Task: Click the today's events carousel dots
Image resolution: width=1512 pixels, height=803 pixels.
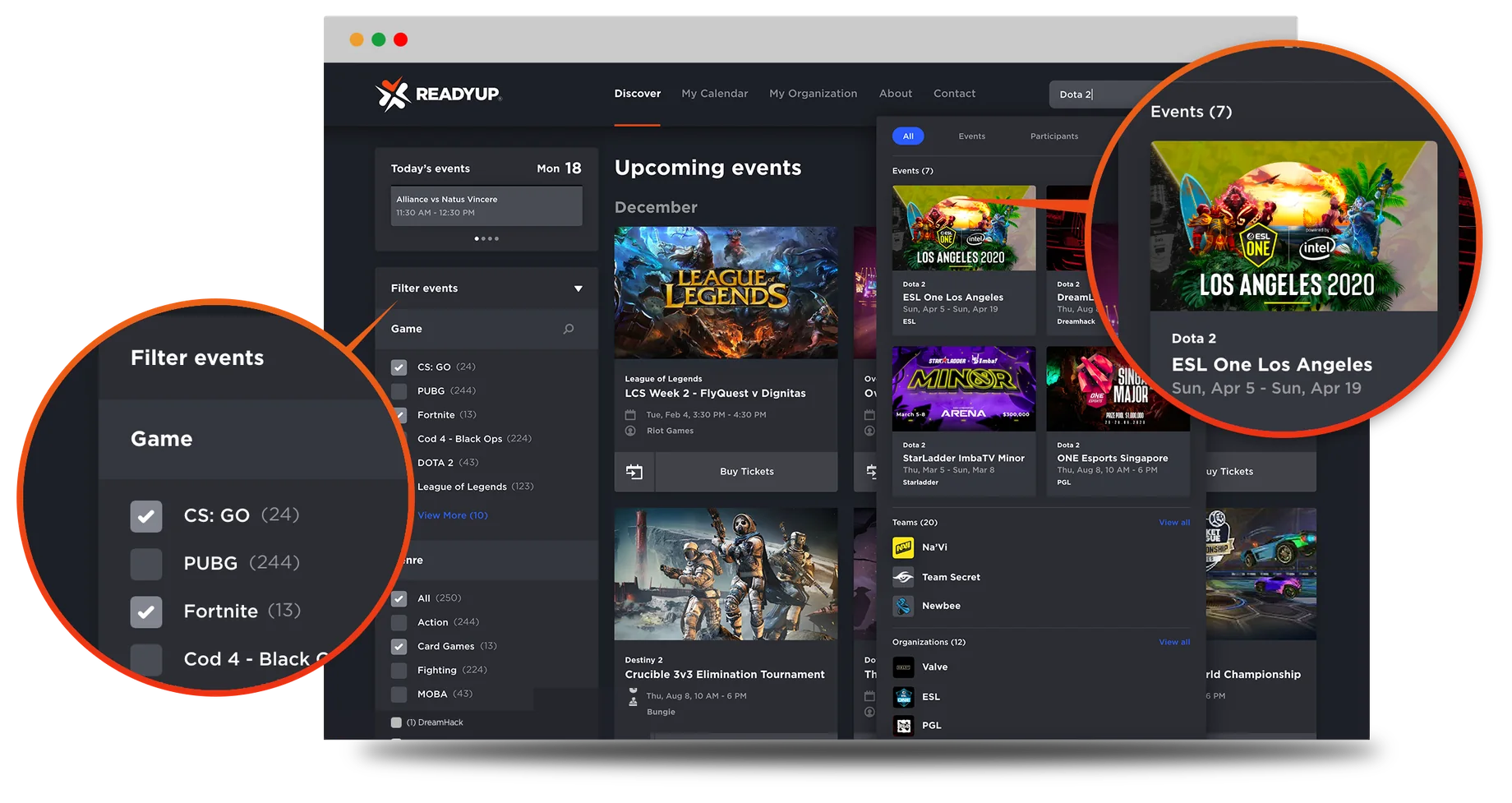Action: [x=486, y=239]
